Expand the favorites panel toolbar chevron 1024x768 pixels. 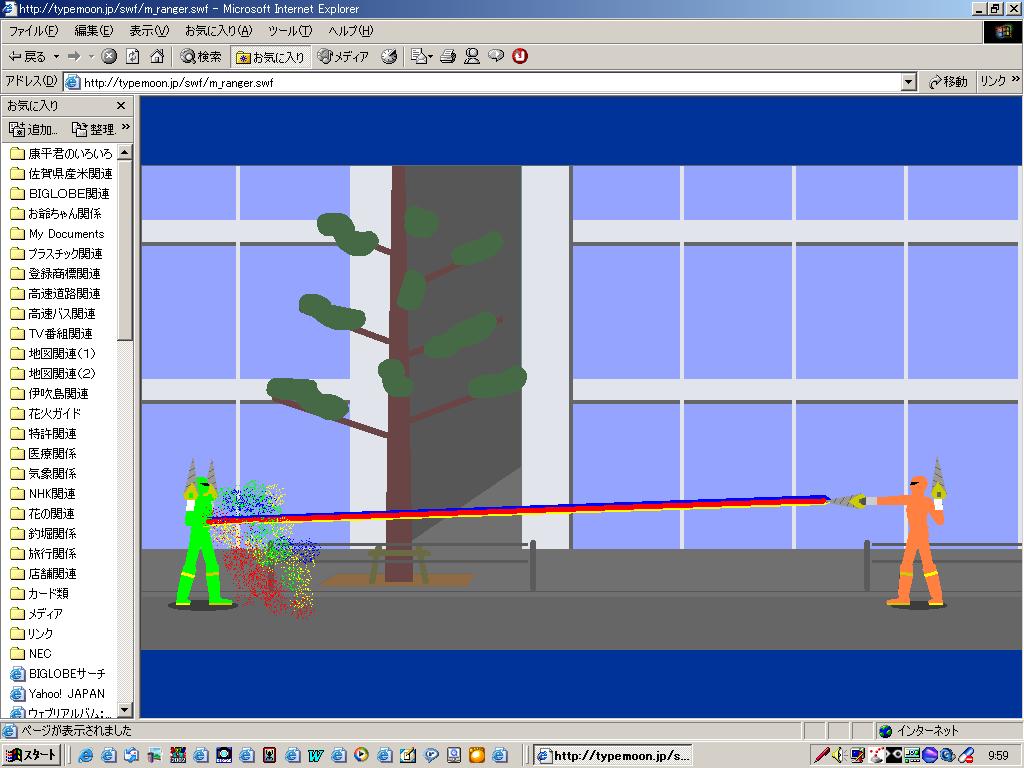click(126, 127)
